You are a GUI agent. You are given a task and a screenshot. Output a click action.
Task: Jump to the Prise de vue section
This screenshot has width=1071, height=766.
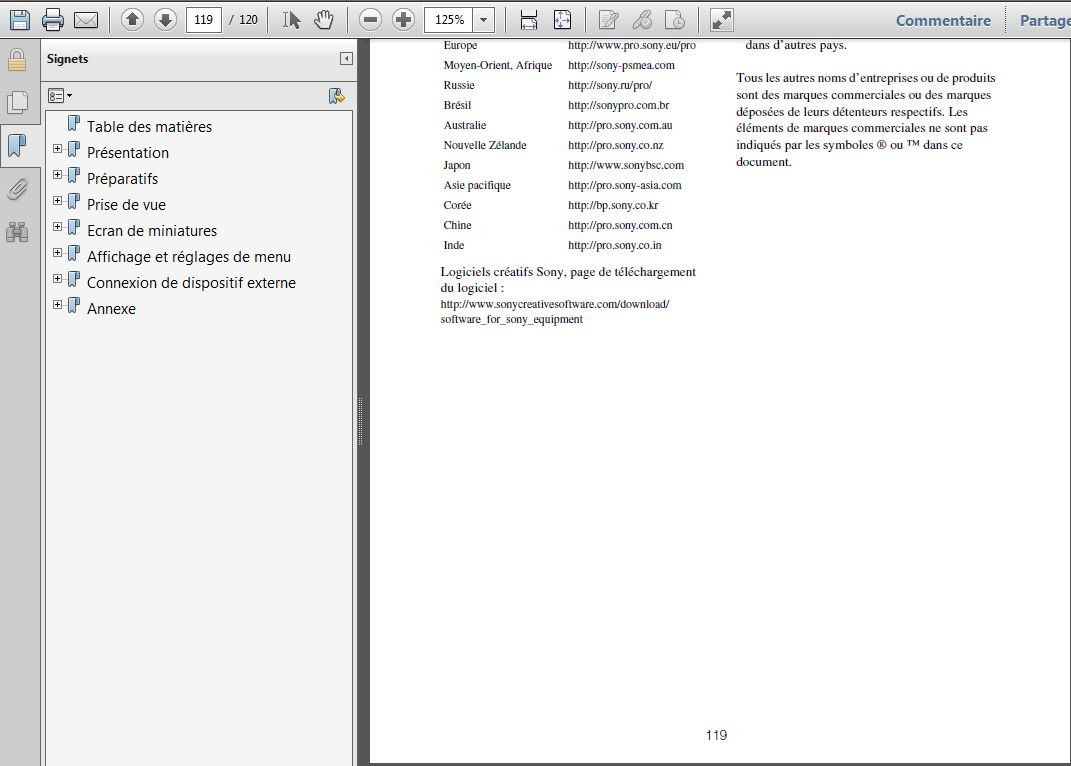pos(126,204)
